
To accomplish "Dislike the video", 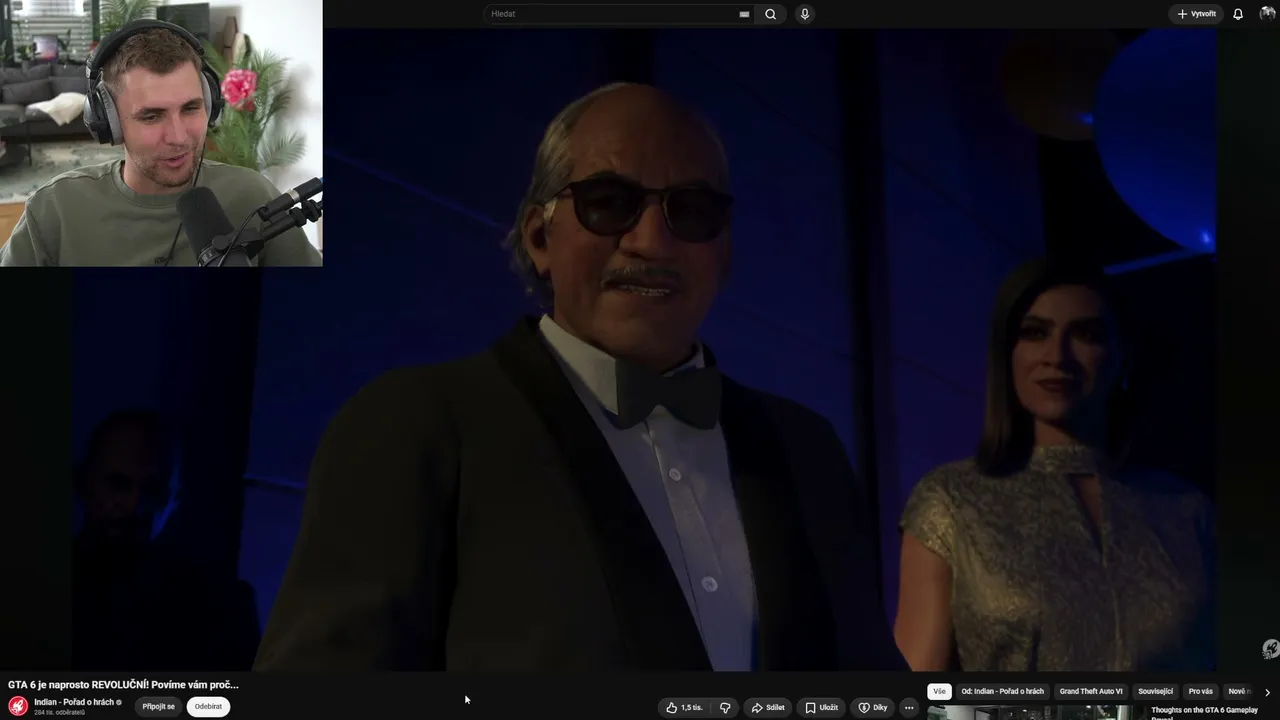I will (725, 707).
